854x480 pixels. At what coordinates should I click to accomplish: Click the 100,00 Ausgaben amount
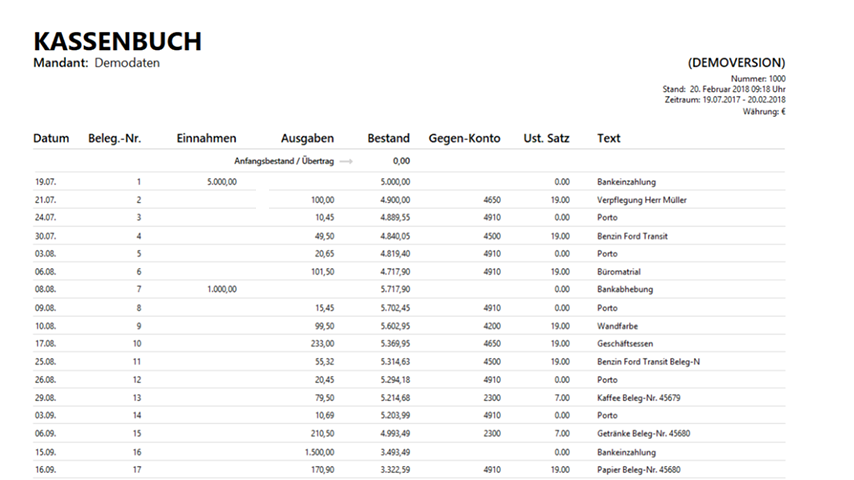322,200
